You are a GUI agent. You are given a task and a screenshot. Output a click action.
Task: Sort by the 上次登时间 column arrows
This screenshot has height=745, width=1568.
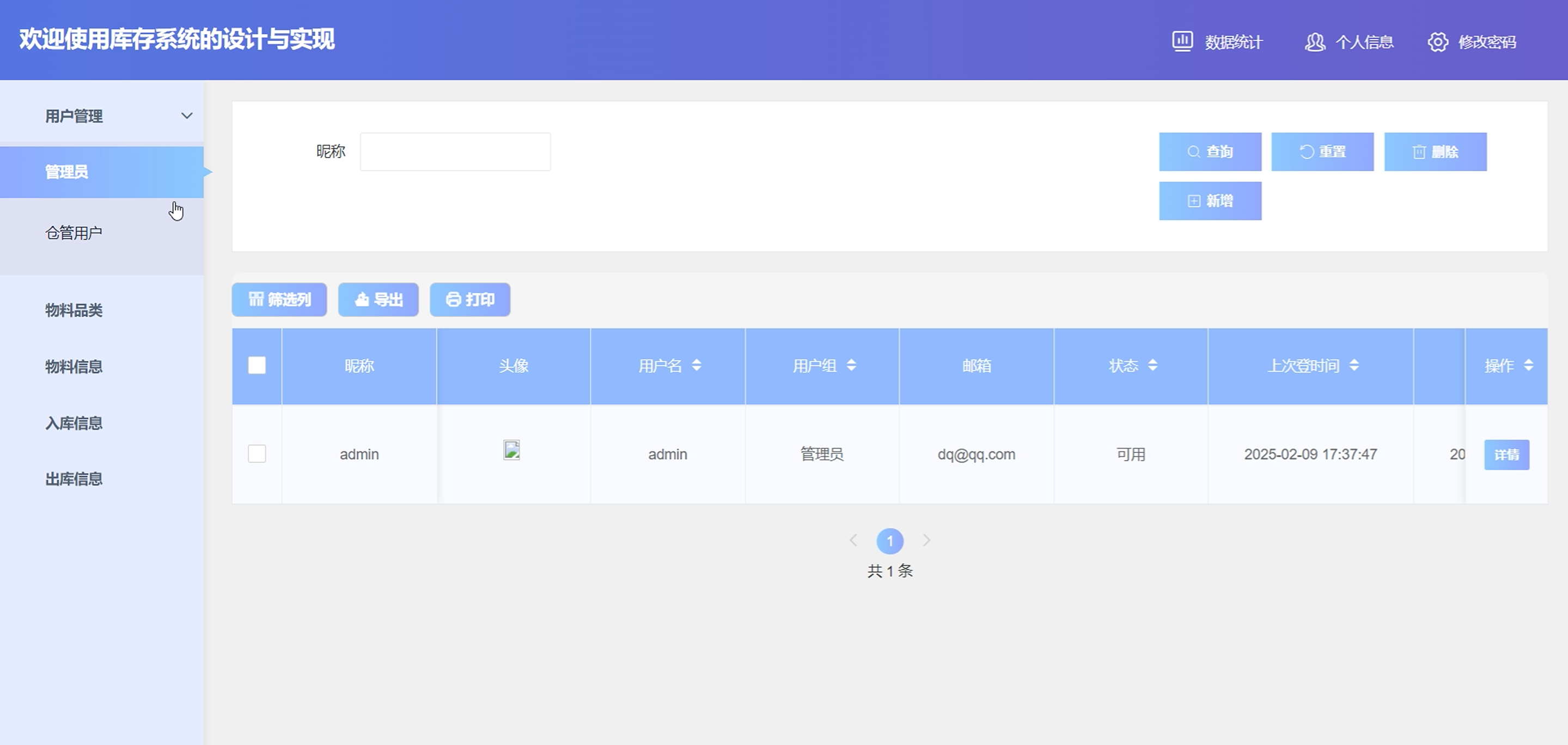1354,366
